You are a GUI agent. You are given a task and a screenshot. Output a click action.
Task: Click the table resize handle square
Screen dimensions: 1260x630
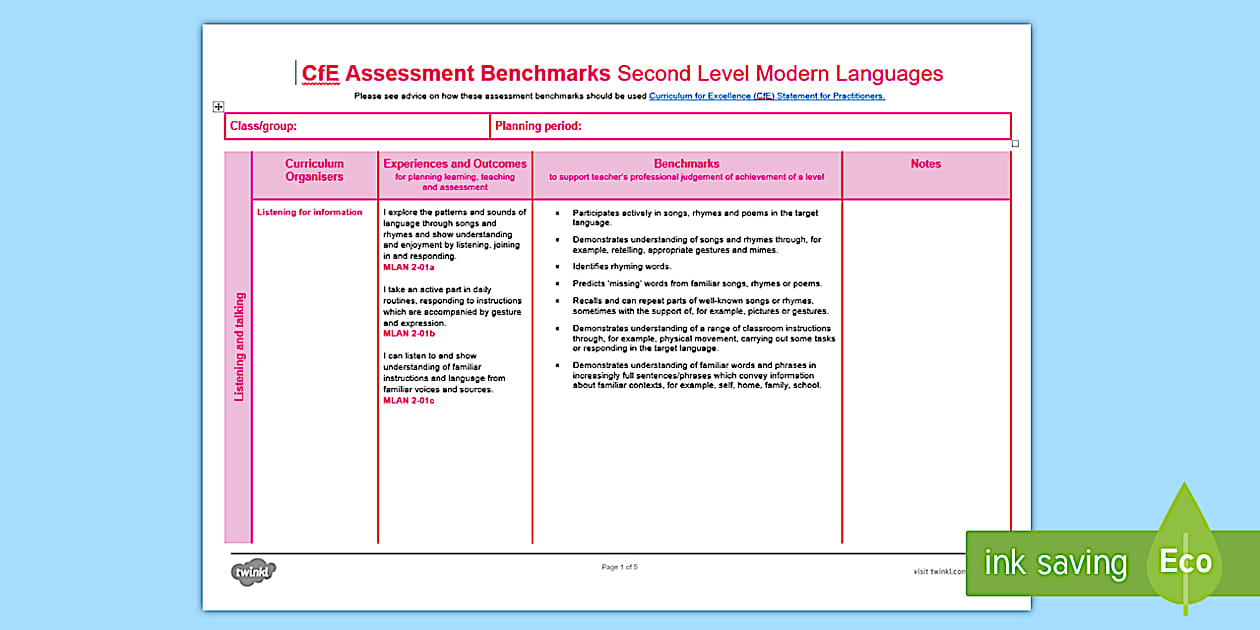1015,143
